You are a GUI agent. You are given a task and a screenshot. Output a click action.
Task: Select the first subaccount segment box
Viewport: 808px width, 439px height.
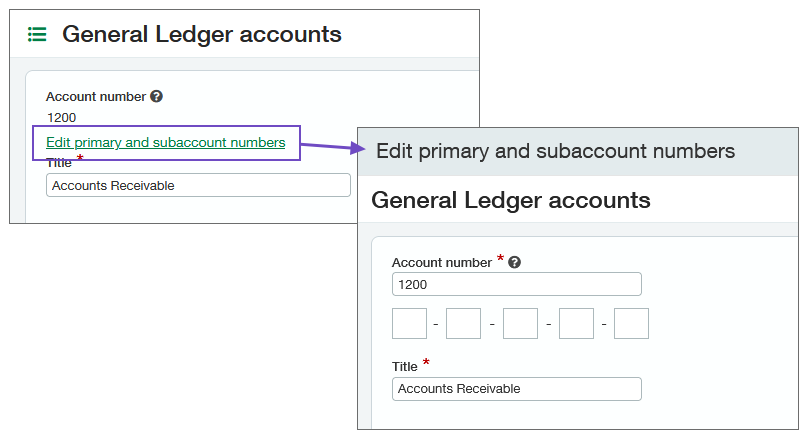(x=409, y=324)
